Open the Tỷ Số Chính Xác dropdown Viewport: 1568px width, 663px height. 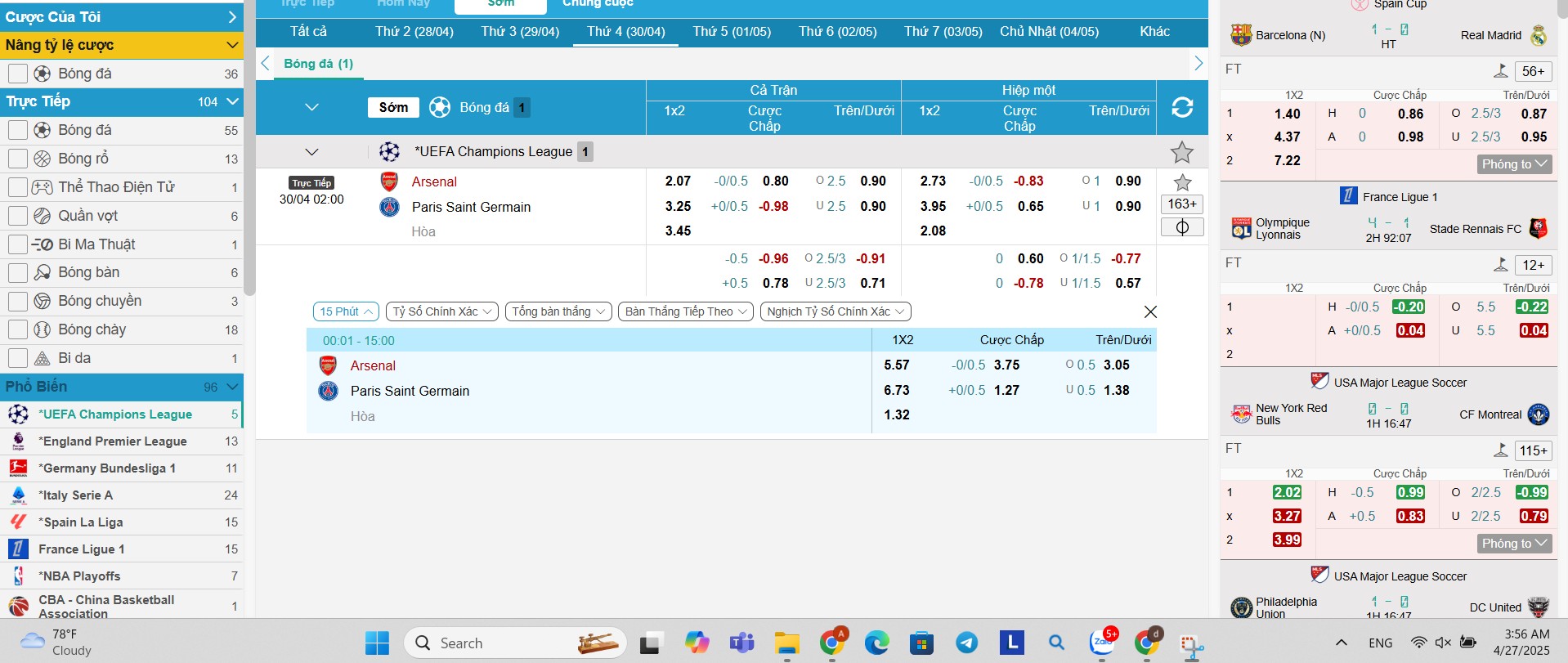(441, 311)
